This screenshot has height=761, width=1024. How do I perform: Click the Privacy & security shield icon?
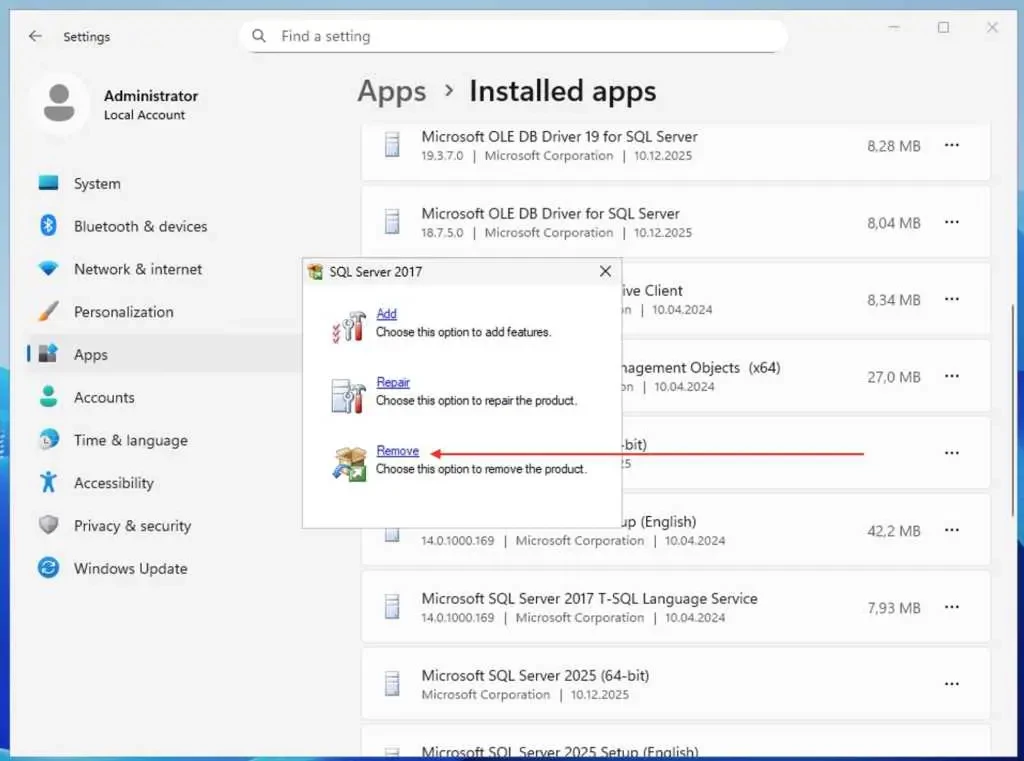(48, 526)
